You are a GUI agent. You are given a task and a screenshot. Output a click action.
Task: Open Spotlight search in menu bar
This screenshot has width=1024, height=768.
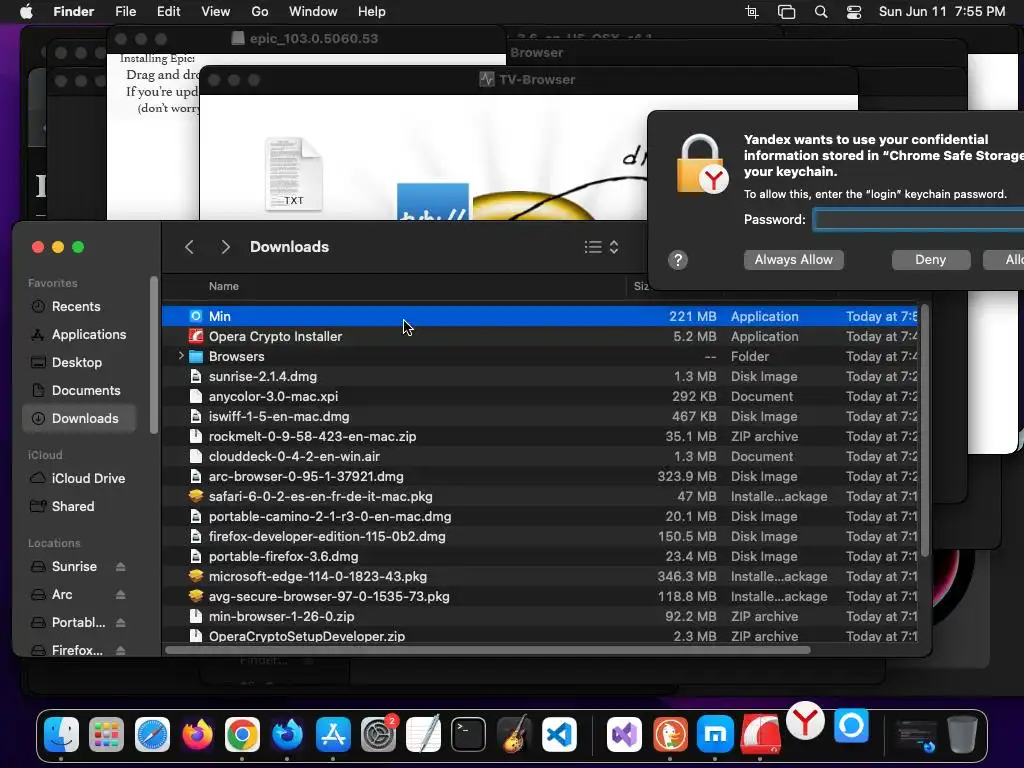pyautogui.click(x=821, y=12)
